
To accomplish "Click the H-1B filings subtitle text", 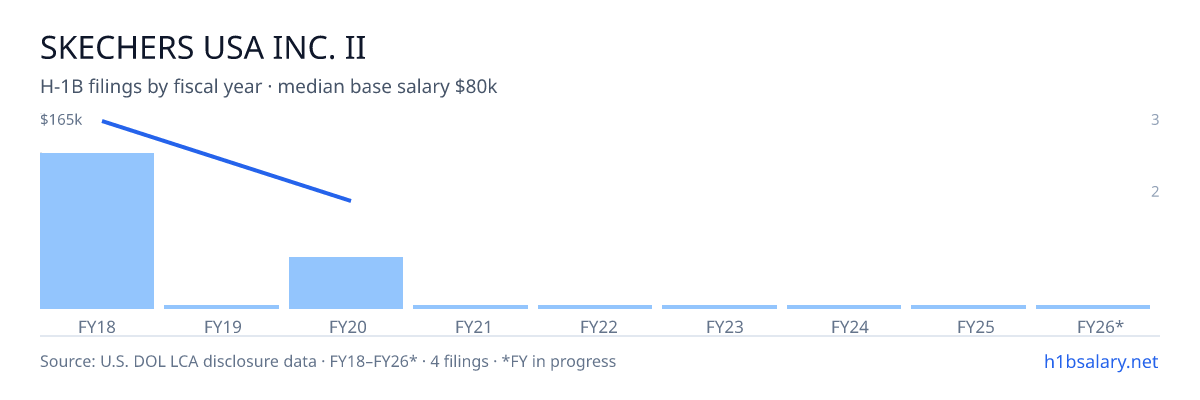I will tap(269, 87).
